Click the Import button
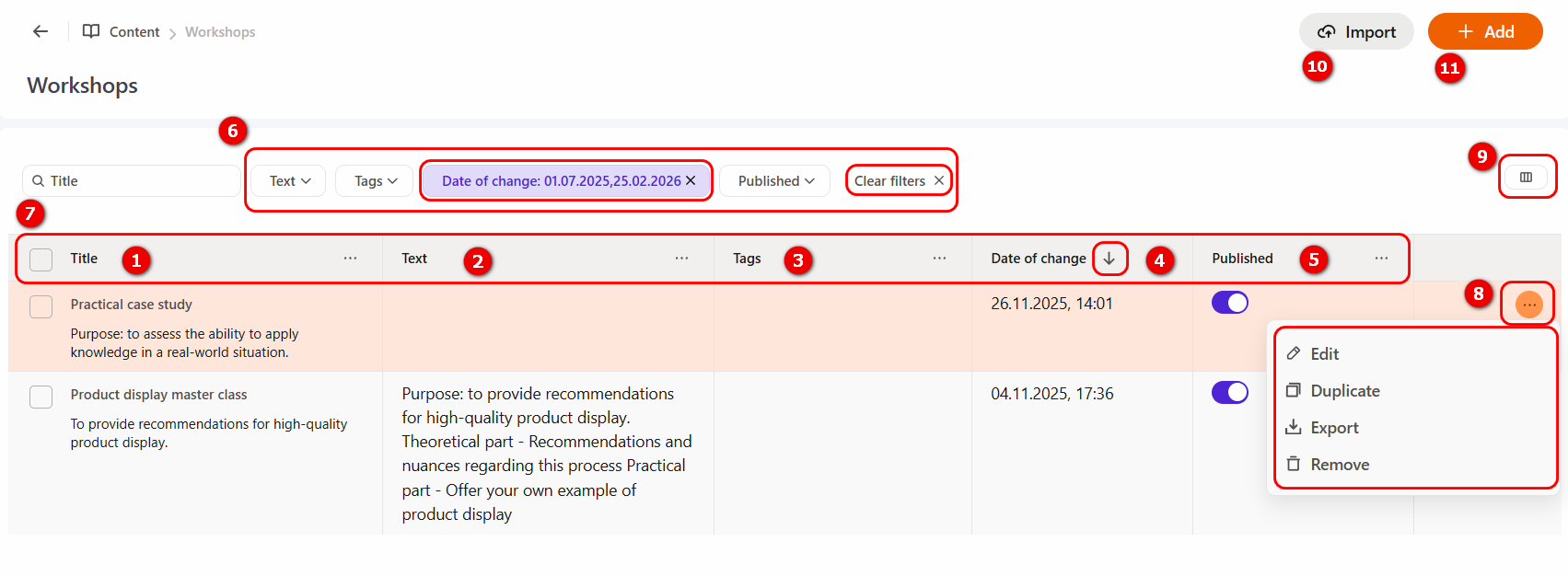Image resolution: width=1568 pixels, height=576 pixels. click(1356, 32)
